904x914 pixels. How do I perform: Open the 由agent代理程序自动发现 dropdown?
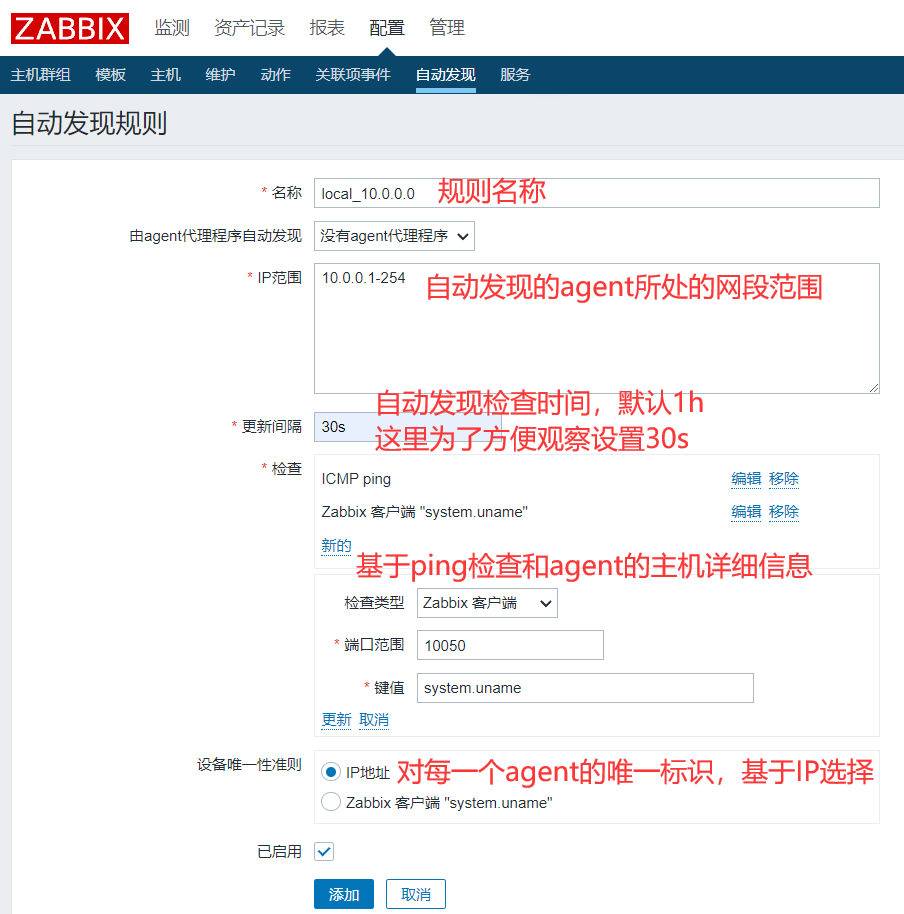(x=395, y=236)
